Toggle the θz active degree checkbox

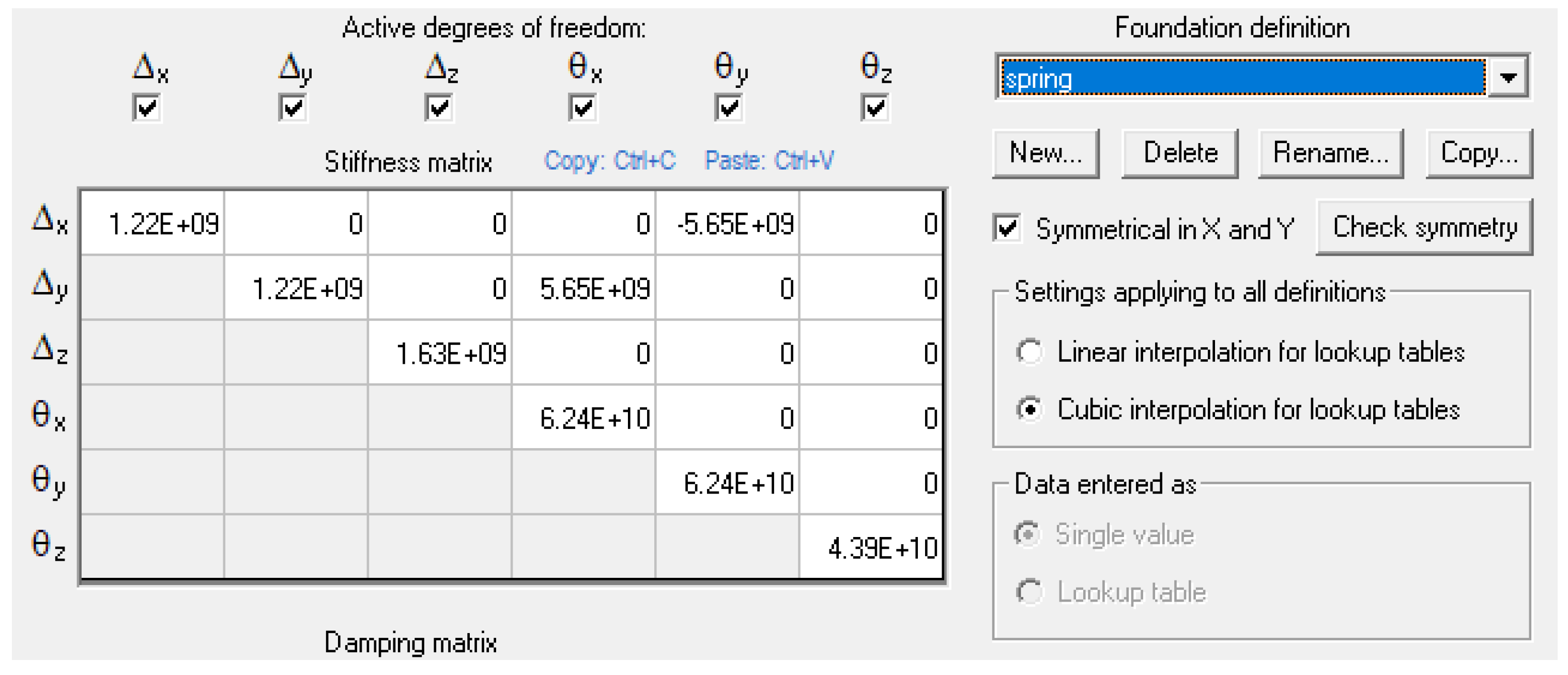874,109
